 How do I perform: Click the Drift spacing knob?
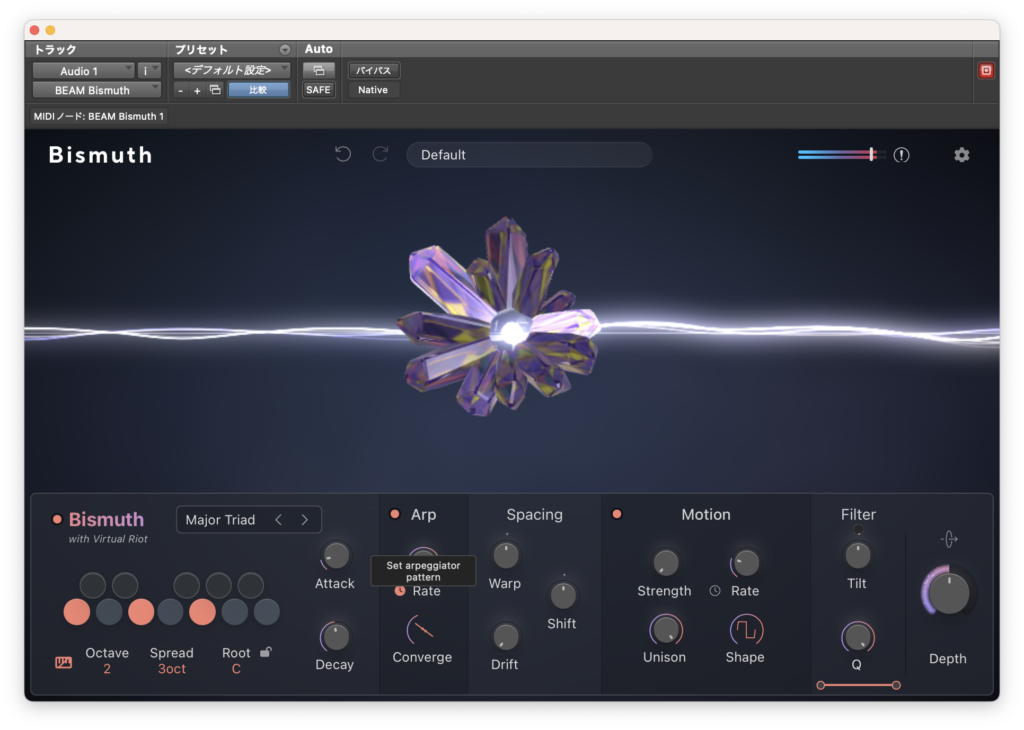coord(505,637)
